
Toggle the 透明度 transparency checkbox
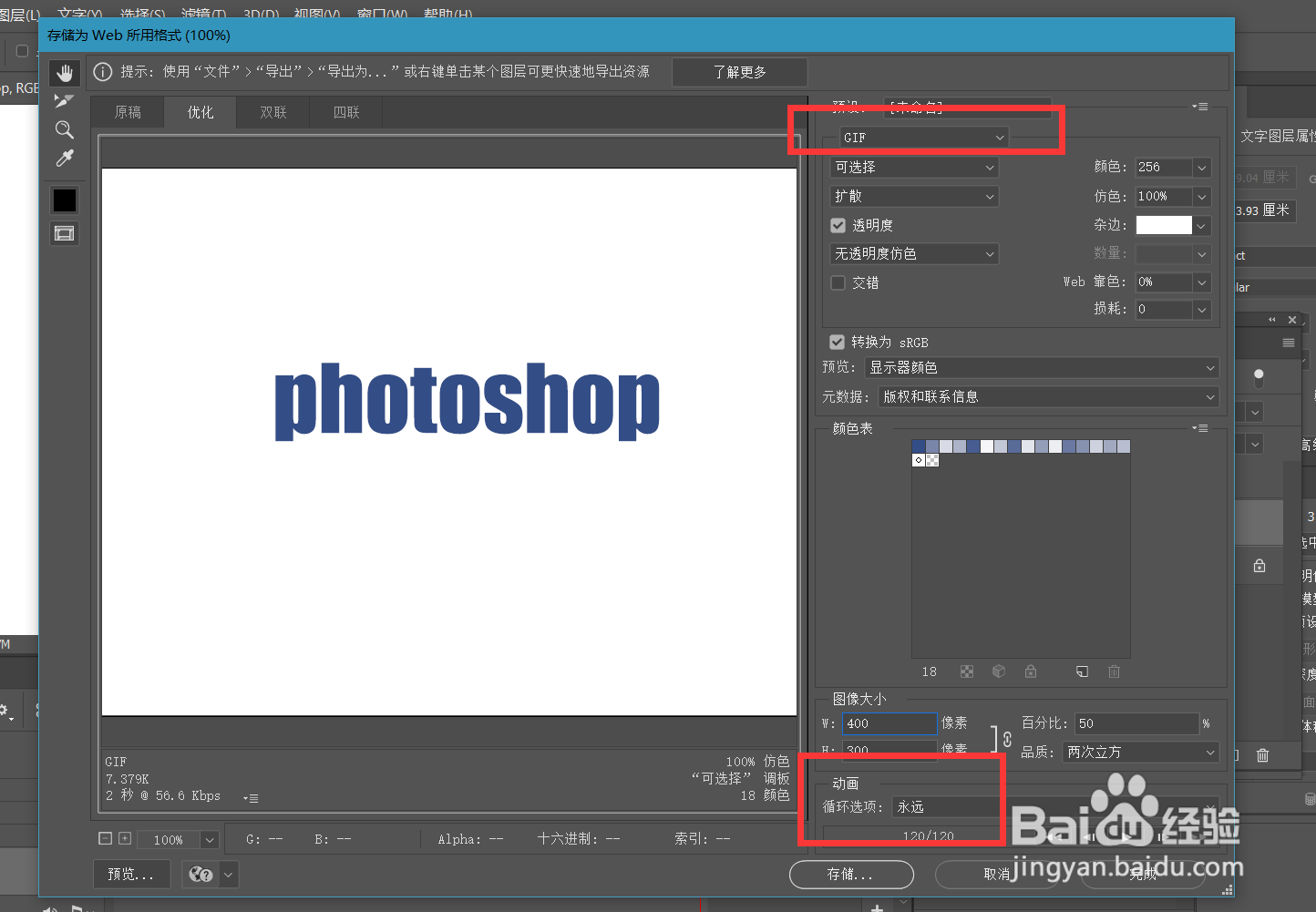(838, 225)
